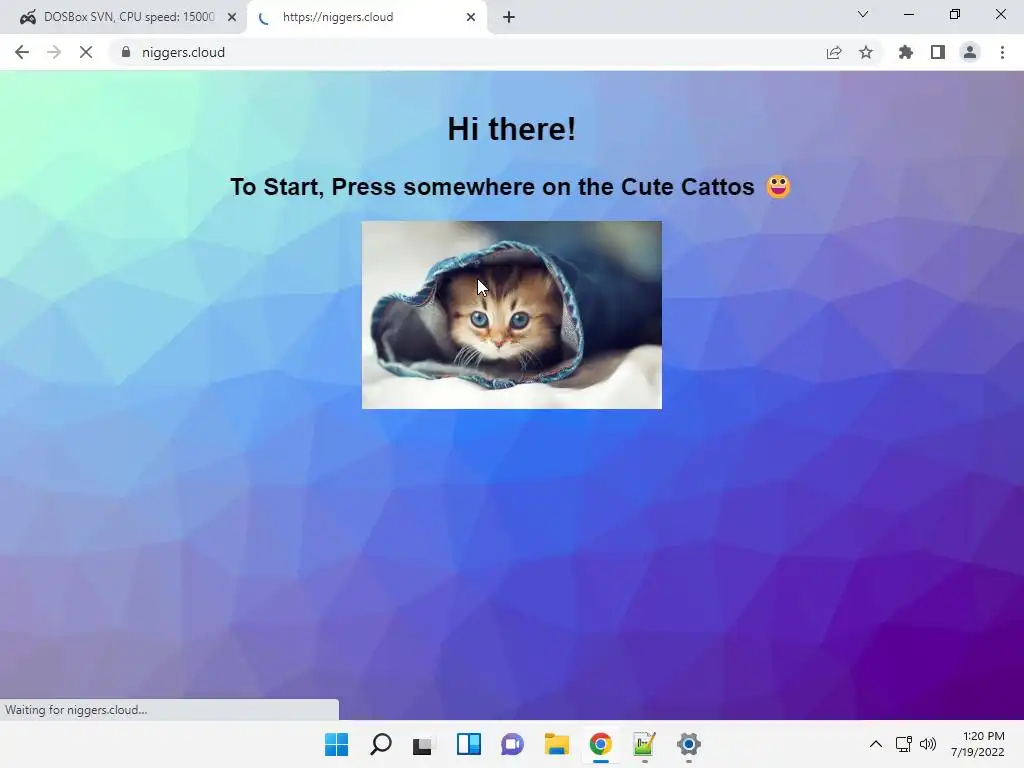Image resolution: width=1024 pixels, height=768 pixels.
Task: Click the forward navigation arrow
Action: (54, 52)
